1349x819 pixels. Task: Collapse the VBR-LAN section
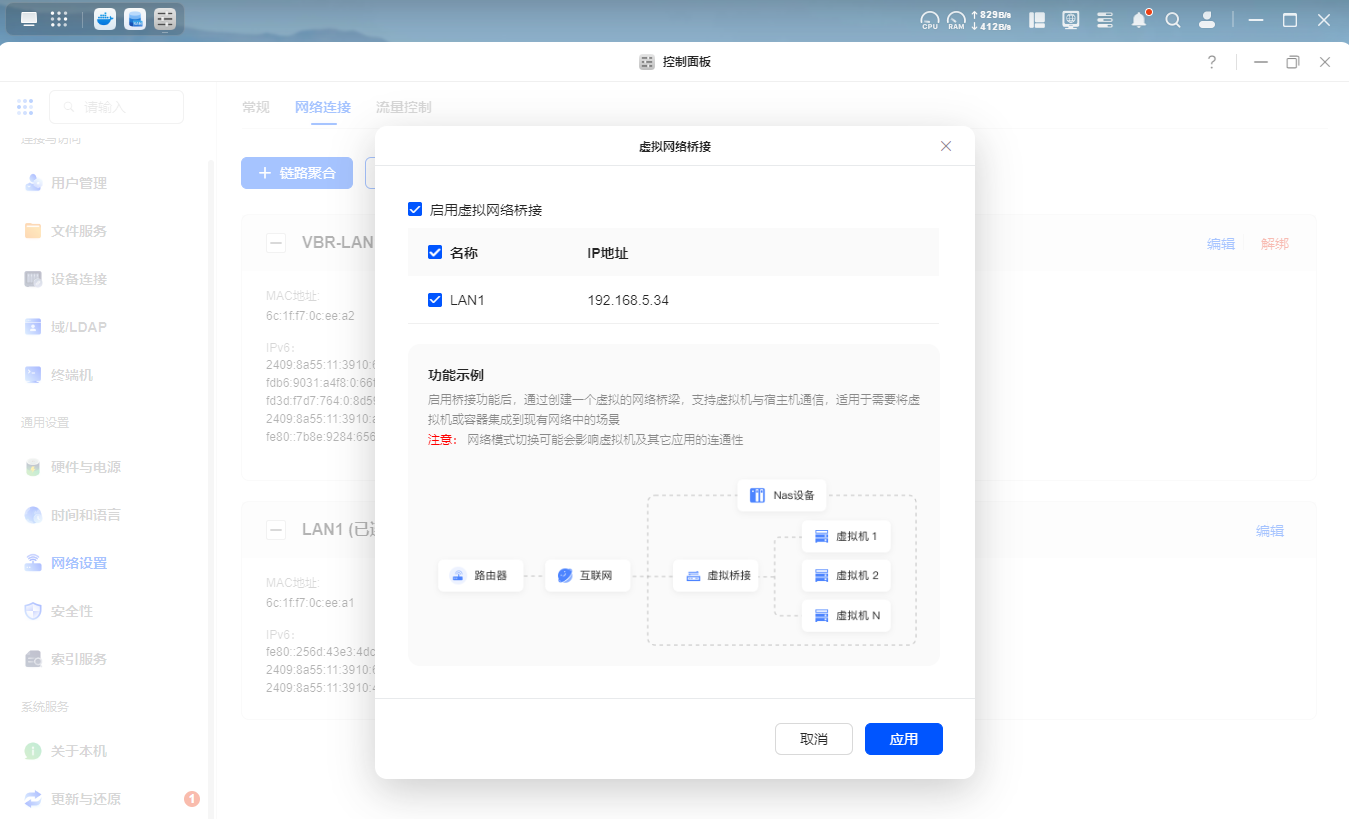275,242
